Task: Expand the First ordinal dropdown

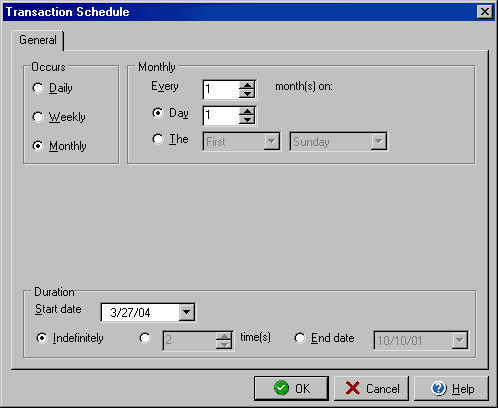Action: tap(272, 141)
